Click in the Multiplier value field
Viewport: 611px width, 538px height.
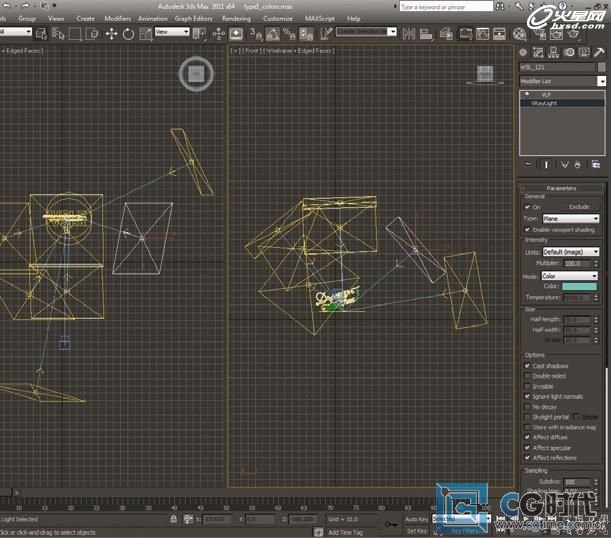click(x=578, y=263)
